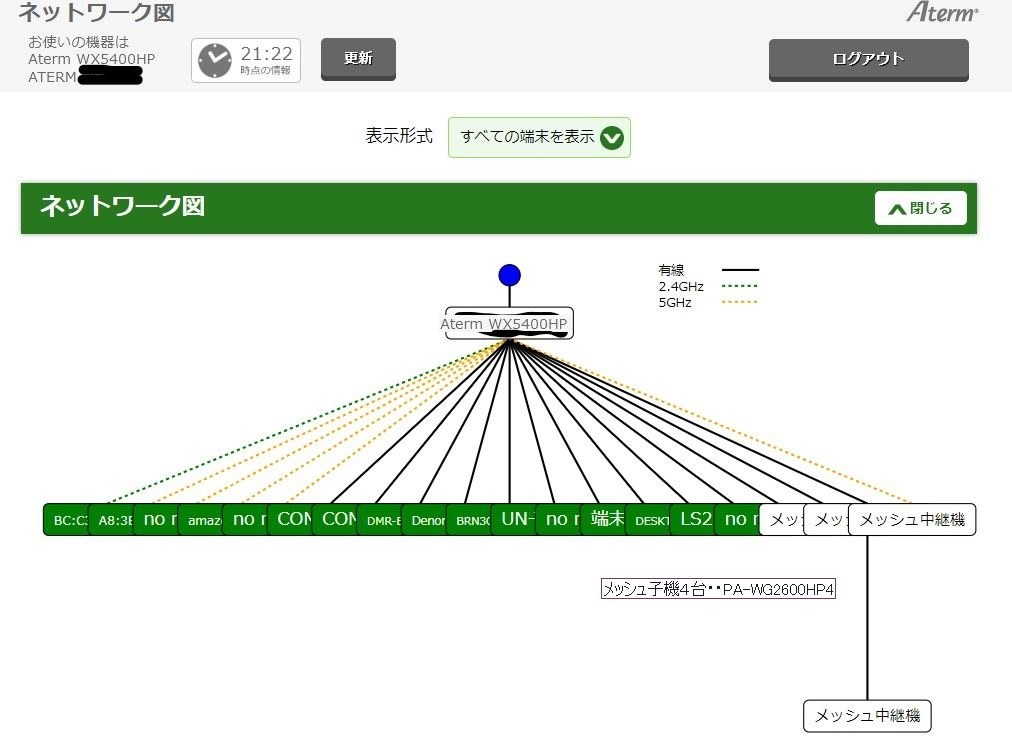
Task: Select the メッシュ中継機 node in the device row
Action: click(912, 520)
